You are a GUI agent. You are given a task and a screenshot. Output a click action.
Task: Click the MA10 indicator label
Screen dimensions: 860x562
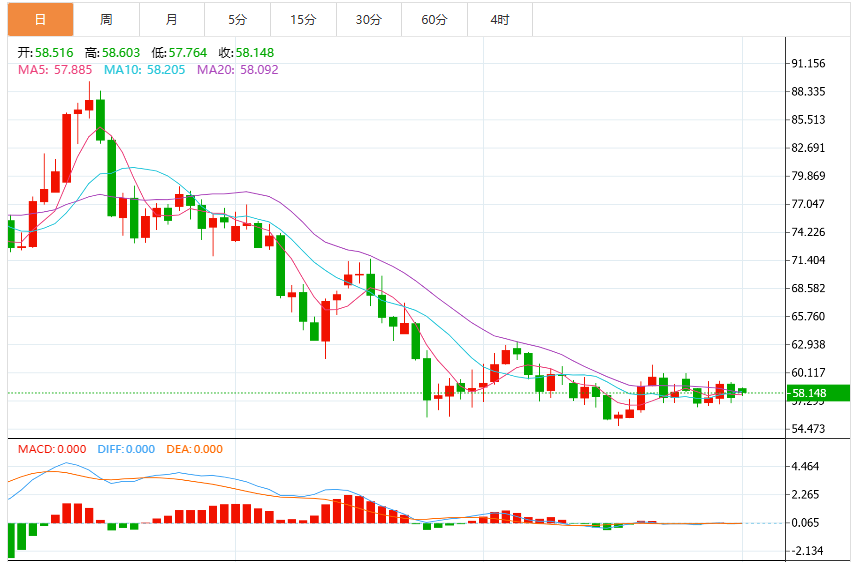[144, 70]
